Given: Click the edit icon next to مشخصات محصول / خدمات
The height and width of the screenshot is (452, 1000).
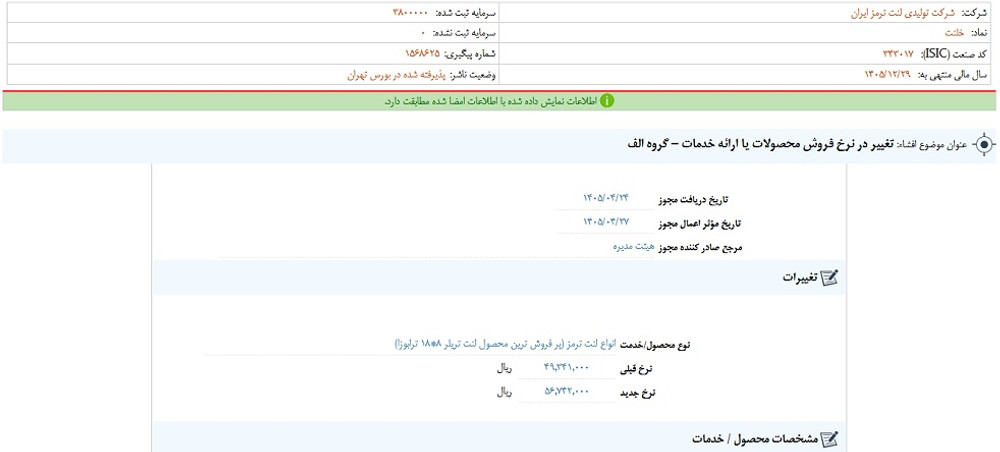Looking at the screenshot, I should coord(829,439).
